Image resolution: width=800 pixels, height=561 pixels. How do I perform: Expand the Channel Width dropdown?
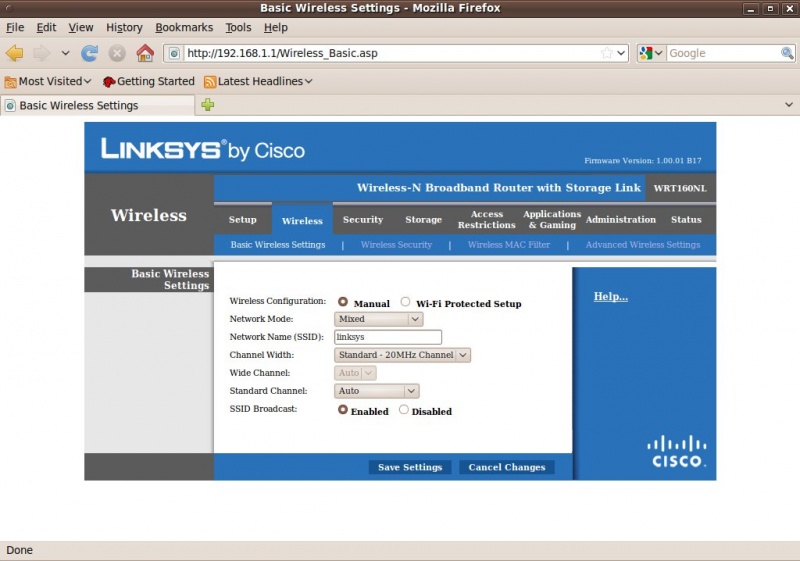[x=402, y=355]
